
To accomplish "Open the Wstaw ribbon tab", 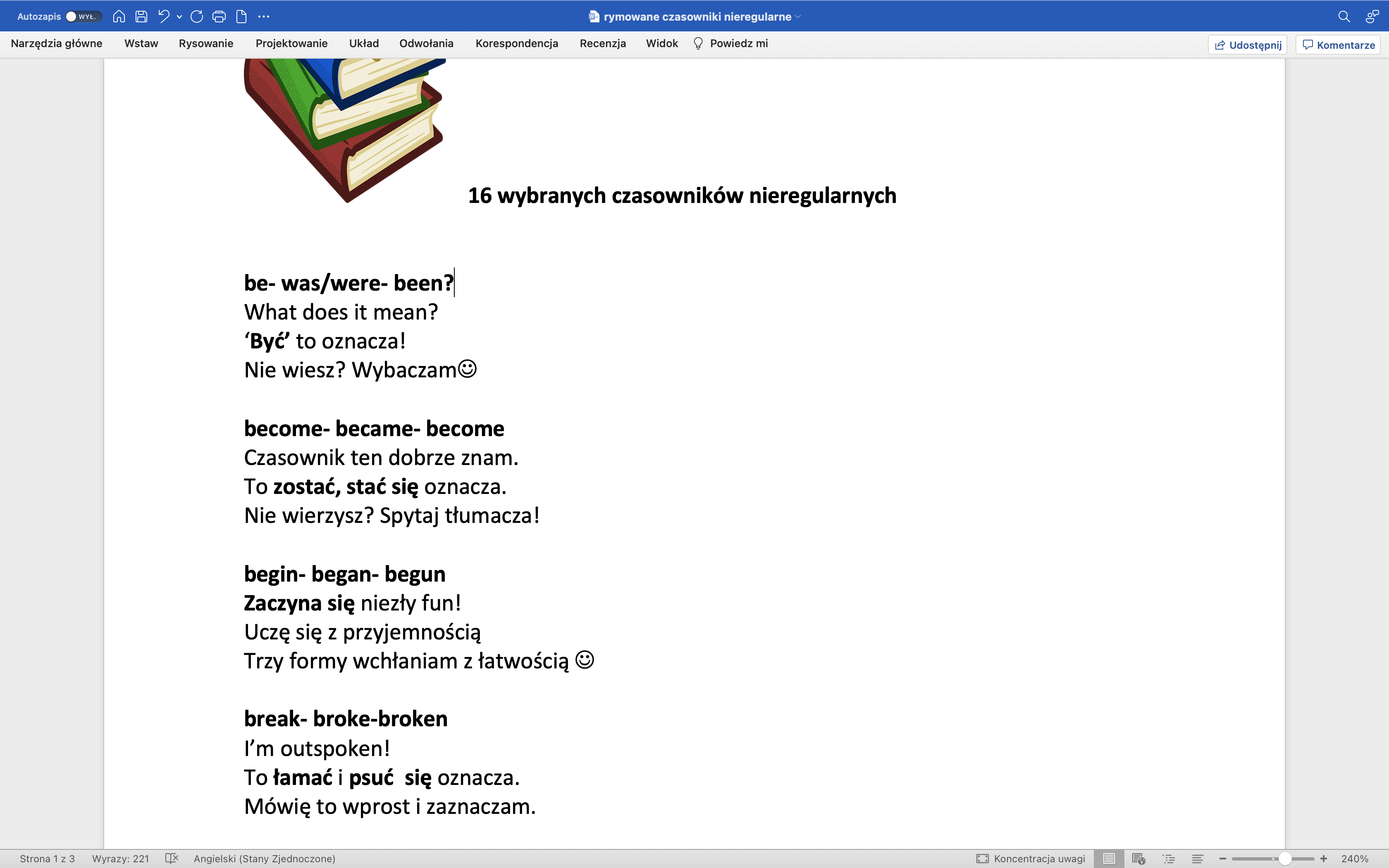I will coord(141,44).
